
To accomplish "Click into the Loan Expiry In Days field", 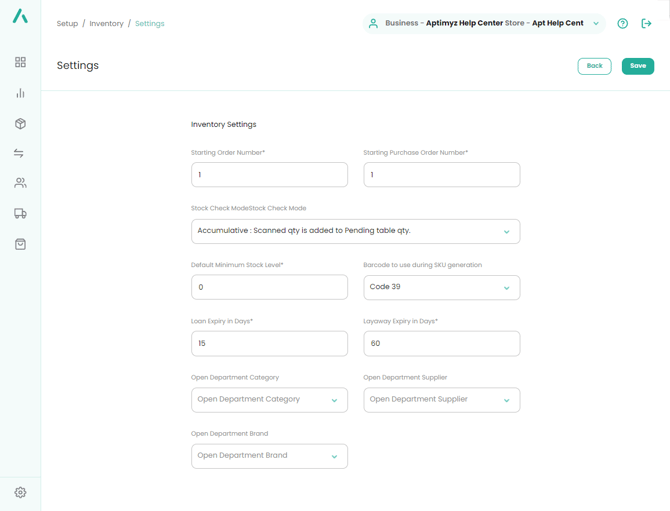I will (269, 343).
